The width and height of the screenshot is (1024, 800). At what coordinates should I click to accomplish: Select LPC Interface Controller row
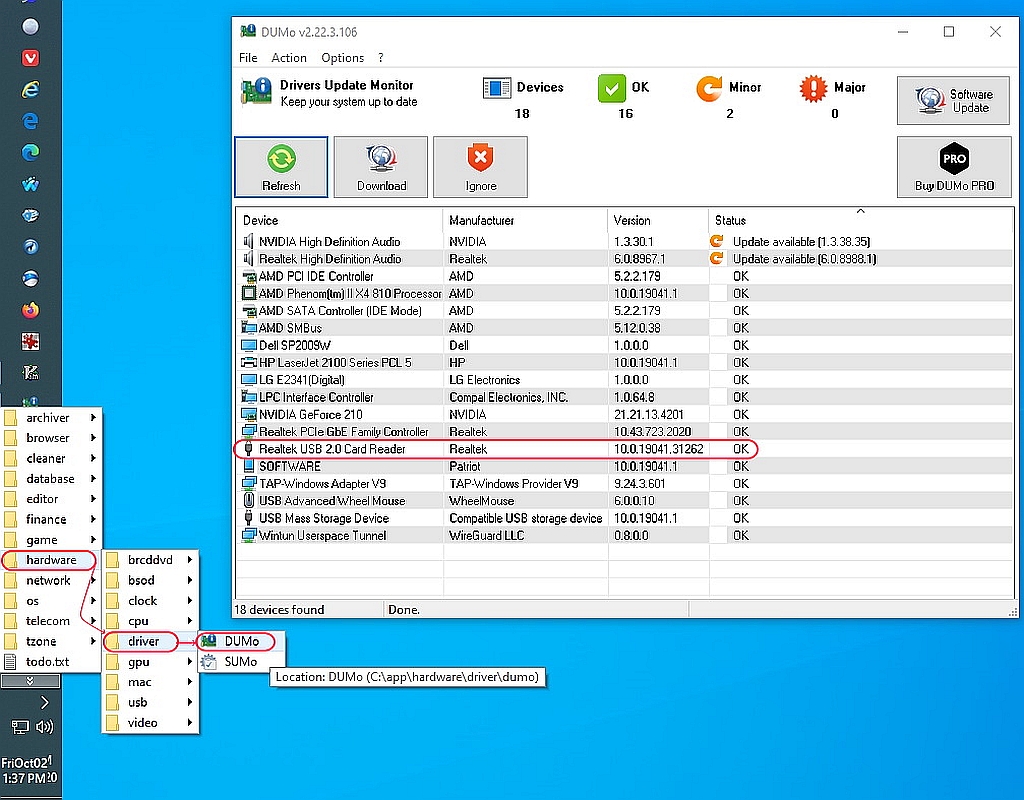624,397
